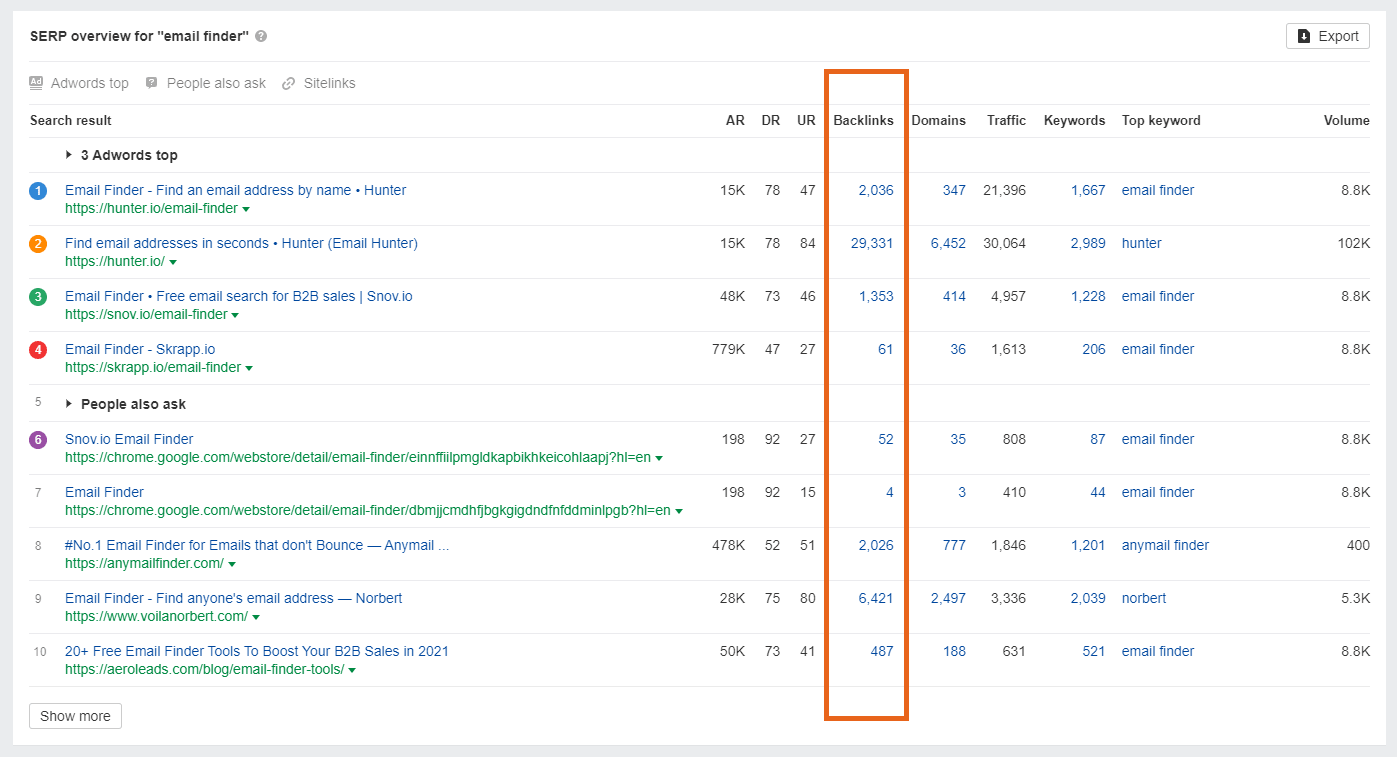This screenshot has width=1397, height=757.
Task: Click the Traffic column header
Action: (x=1006, y=120)
